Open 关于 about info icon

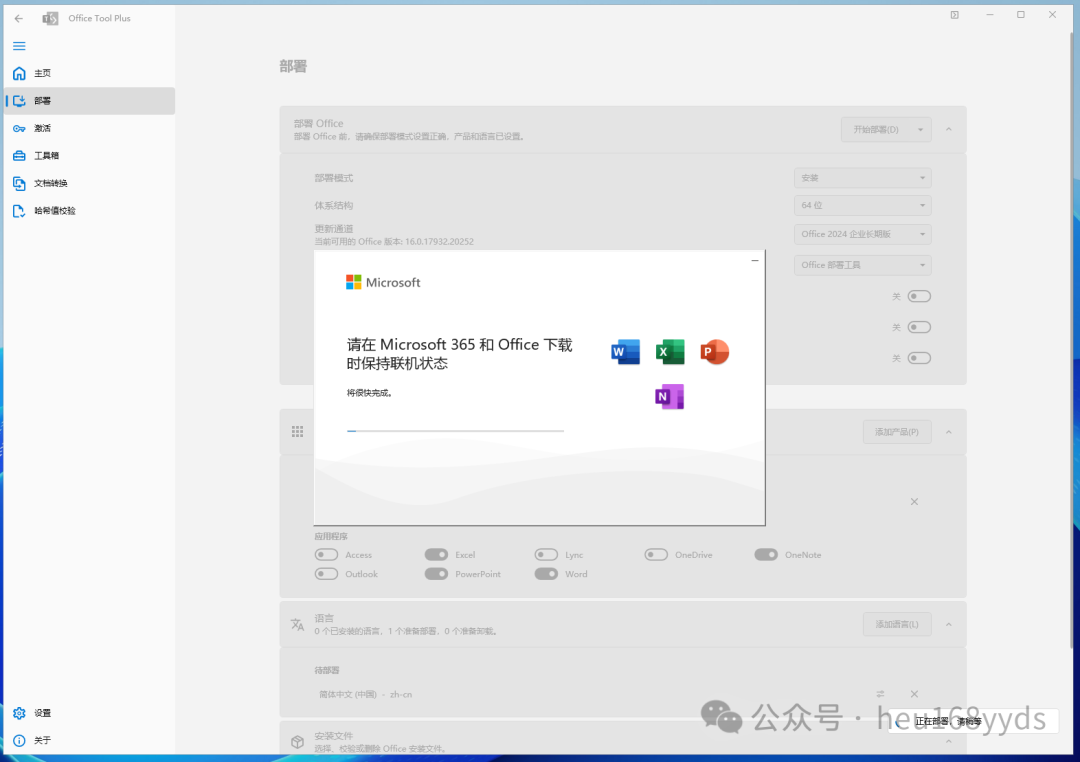pyautogui.click(x=19, y=741)
